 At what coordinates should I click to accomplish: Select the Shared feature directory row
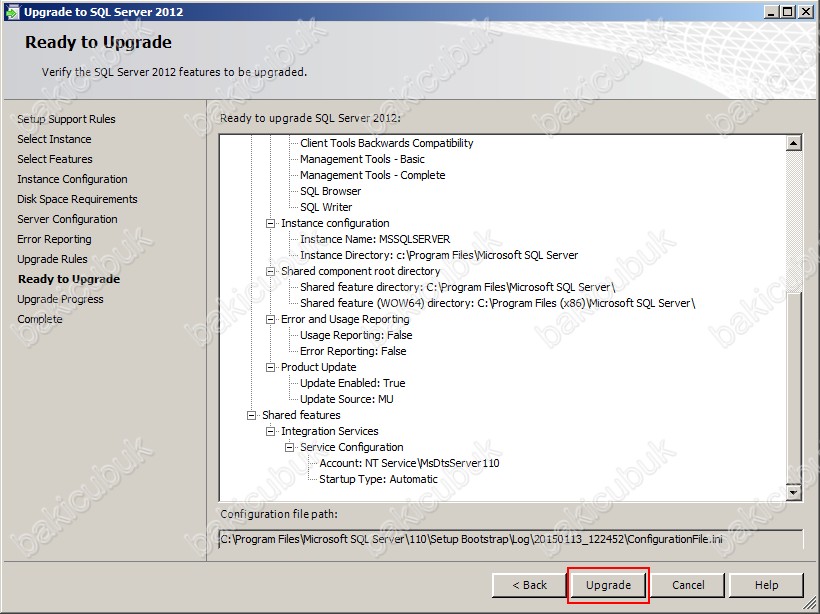tap(457, 287)
